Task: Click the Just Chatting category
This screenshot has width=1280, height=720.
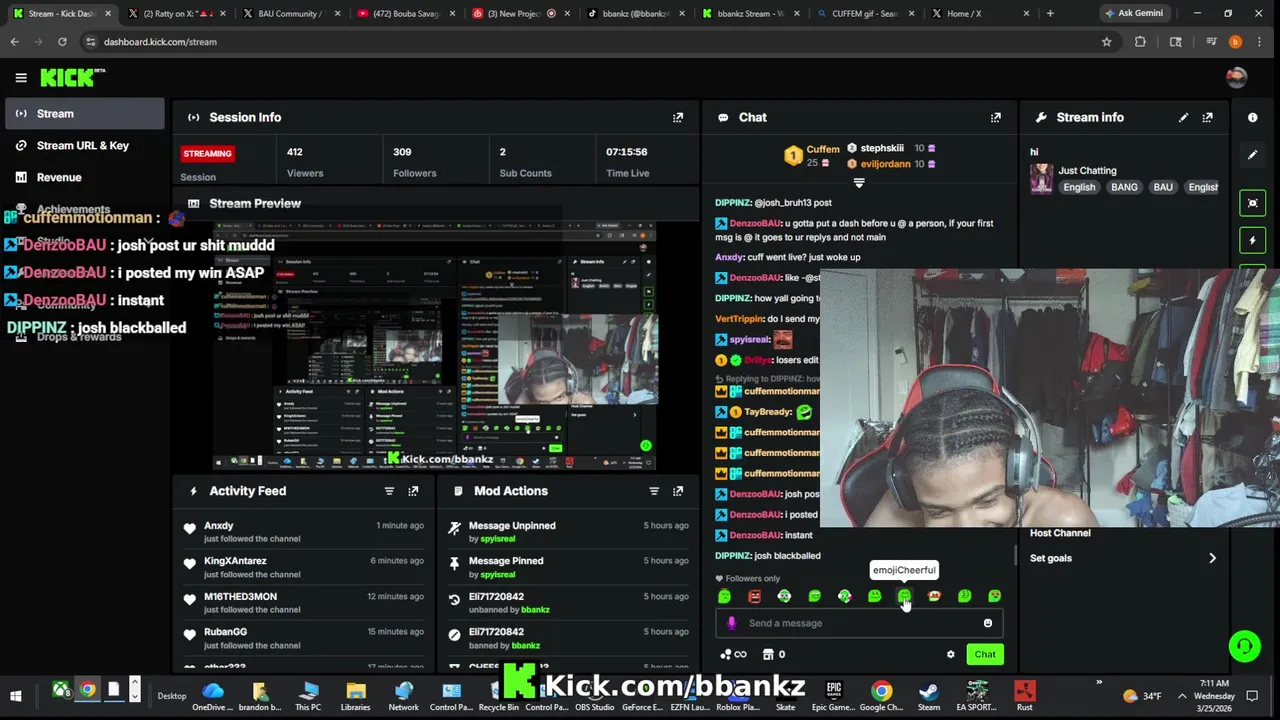Action: pyautogui.click(x=1087, y=170)
